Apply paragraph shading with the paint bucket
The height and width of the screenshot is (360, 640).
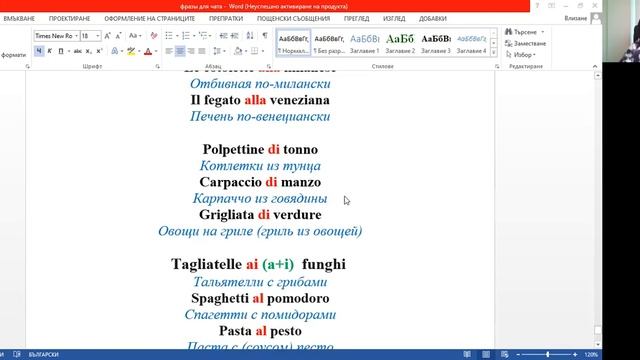click(238, 51)
